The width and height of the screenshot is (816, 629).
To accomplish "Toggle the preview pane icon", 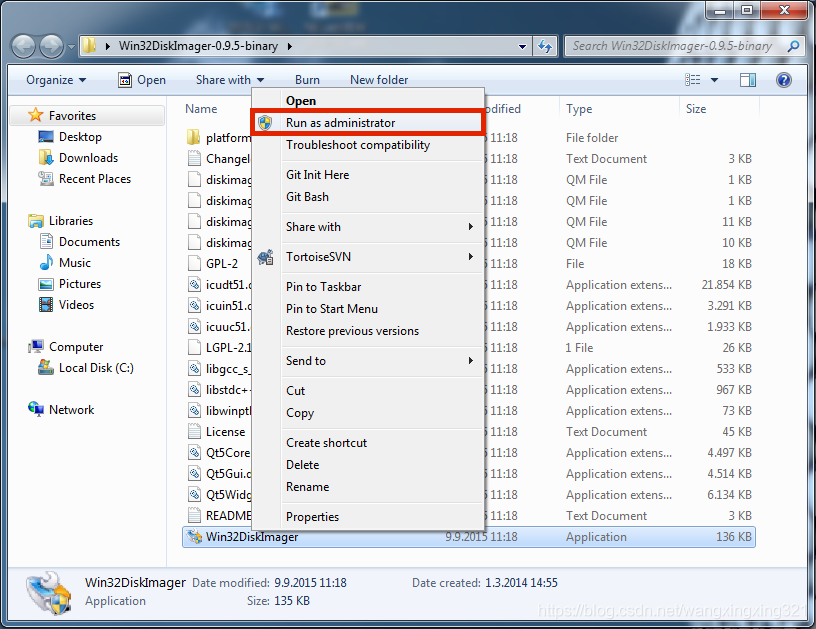I will point(747,80).
